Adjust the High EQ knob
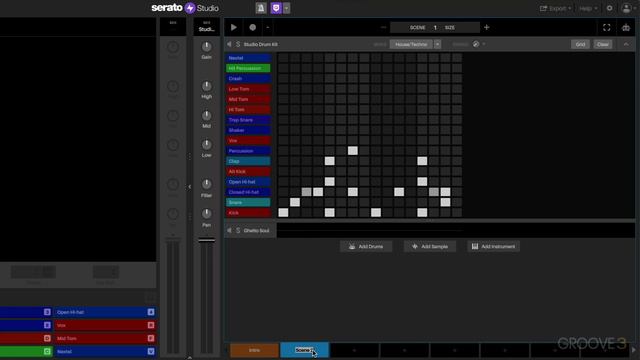Image resolution: width=640 pixels, height=360 pixels. (207, 86)
